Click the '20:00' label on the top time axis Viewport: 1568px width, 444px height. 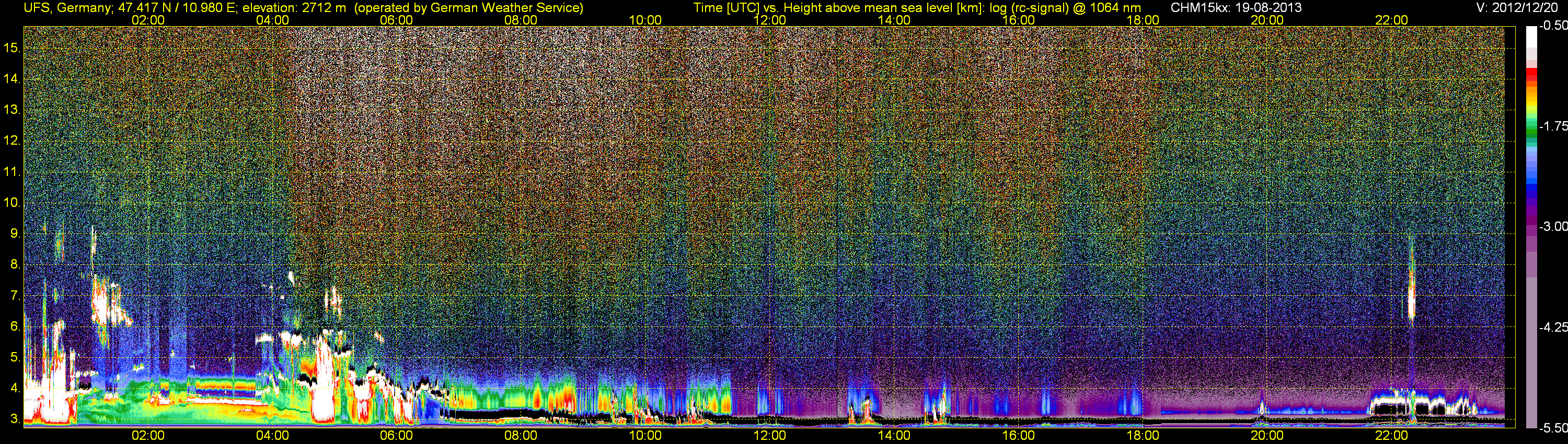(1267, 20)
